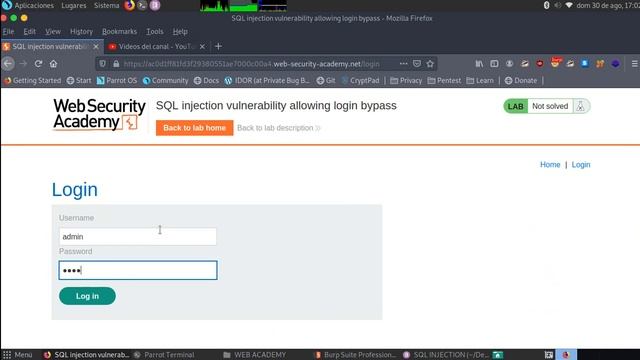640x360 pixels.
Task: Open the Docs bookmark
Action: tap(207, 81)
